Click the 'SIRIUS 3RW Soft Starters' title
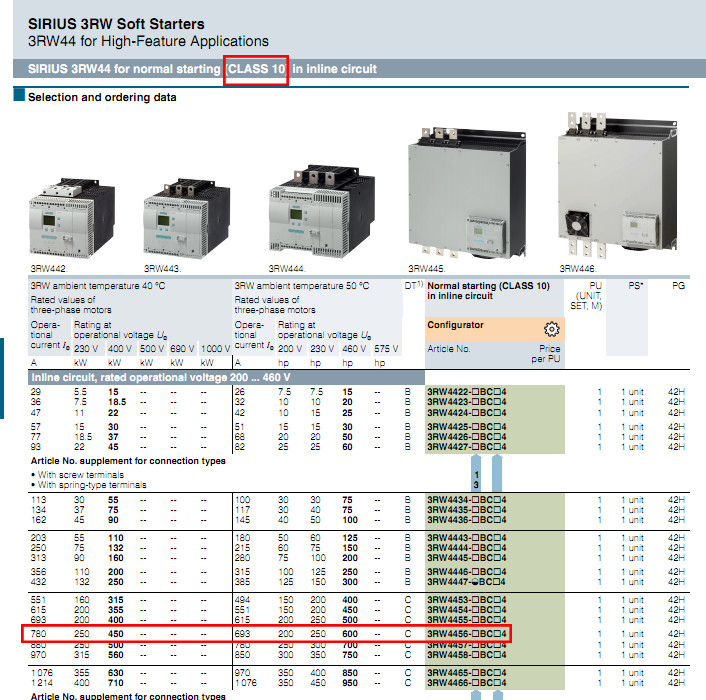Screen dimensions: 706x700 click(x=116, y=24)
